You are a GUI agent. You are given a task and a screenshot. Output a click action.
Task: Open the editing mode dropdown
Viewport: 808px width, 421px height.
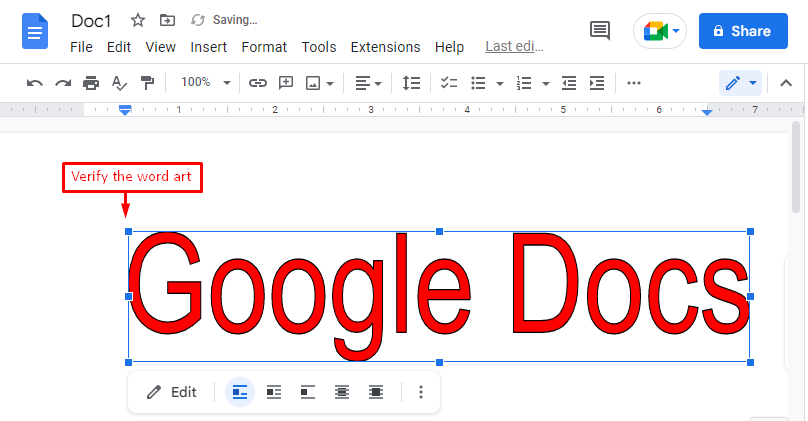(x=740, y=83)
